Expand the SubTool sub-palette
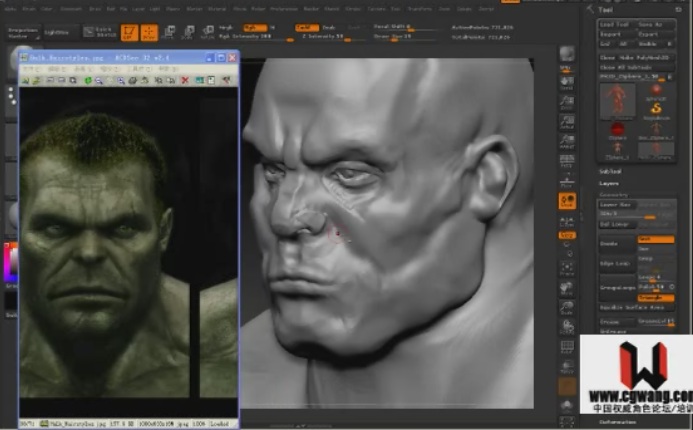 [610, 171]
